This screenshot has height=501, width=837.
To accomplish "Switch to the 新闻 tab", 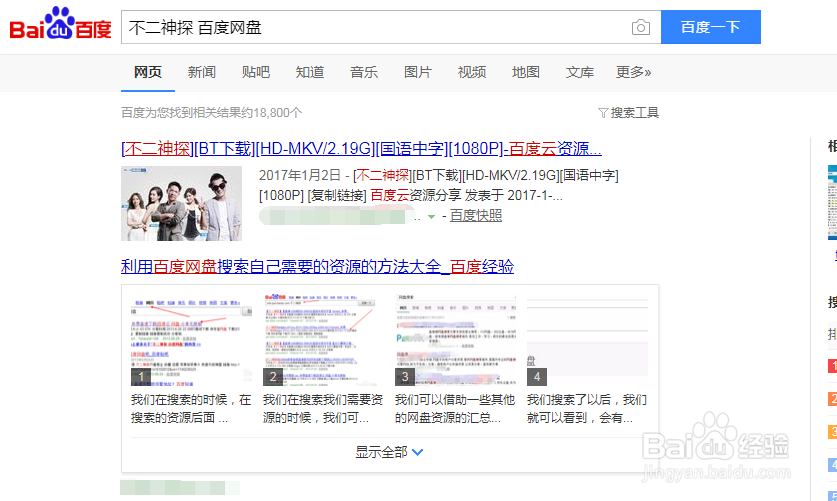I will (x=202, y=72).
